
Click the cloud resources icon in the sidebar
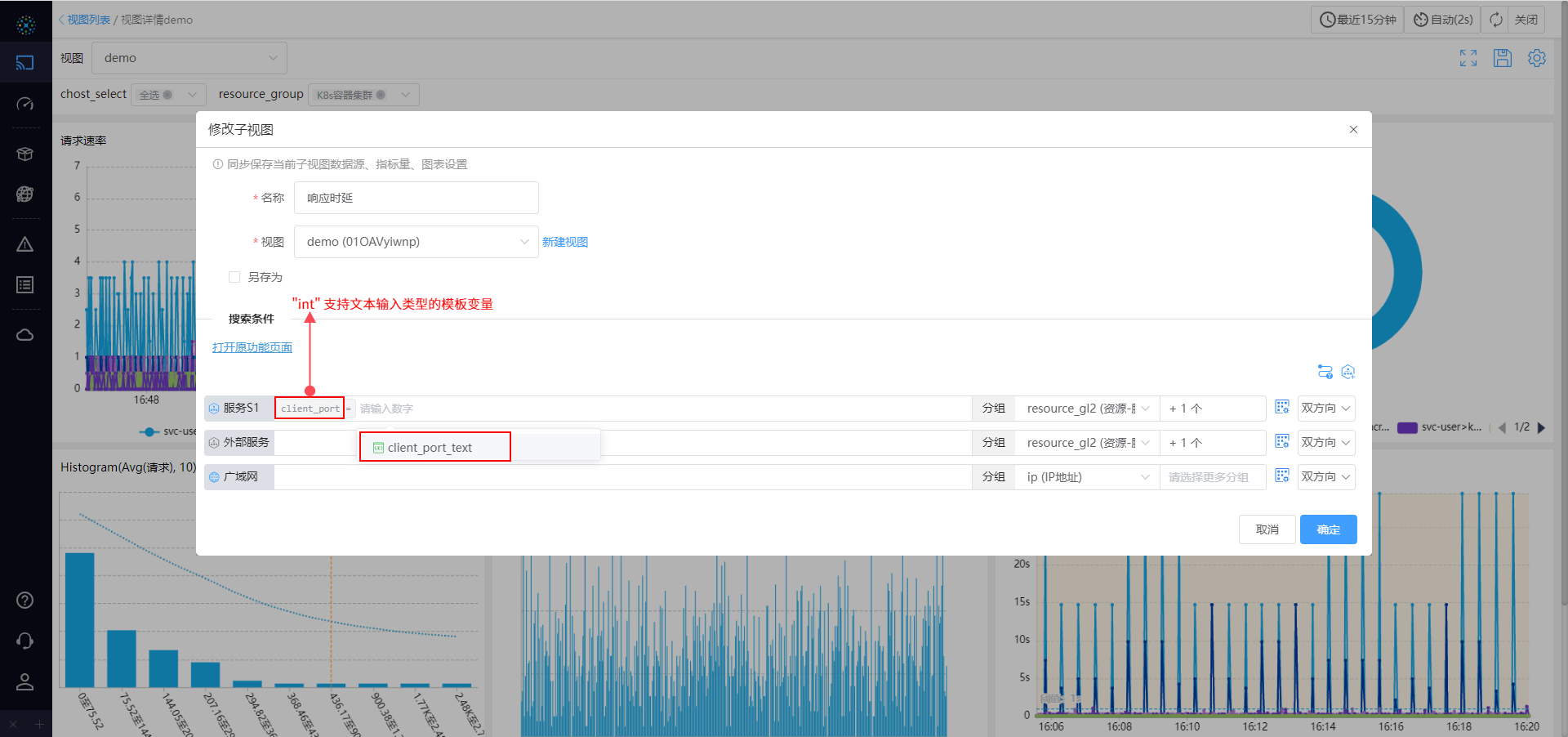click(x=25, y=334)
